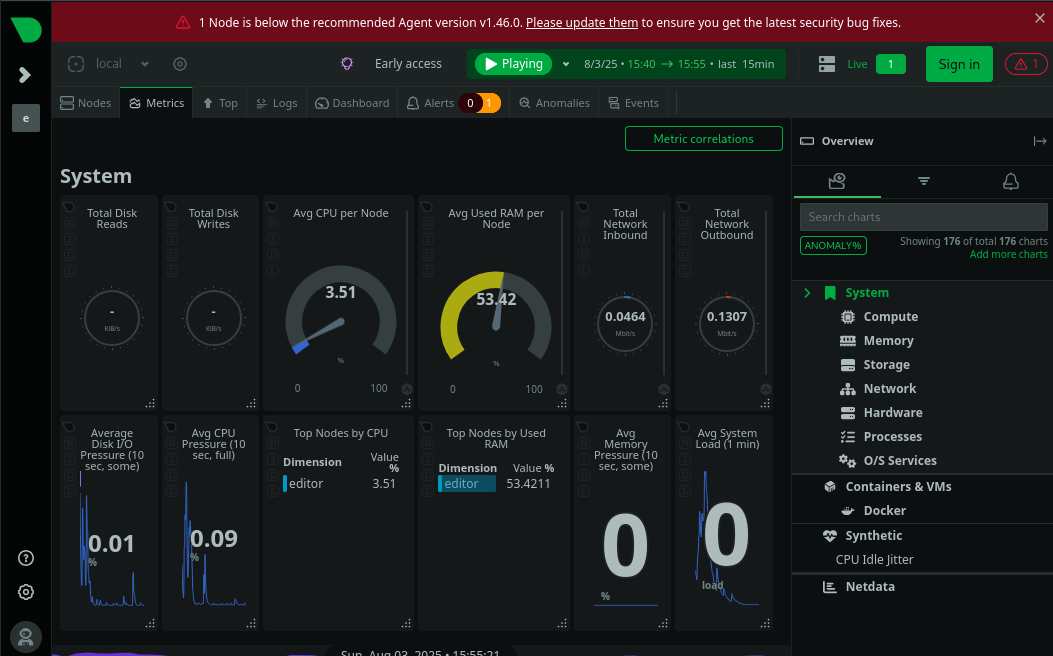Open the dropdown arrow beside Playing
Image resolution: width=1053 pixels, height=656 pixels.
tap(566, 64)
